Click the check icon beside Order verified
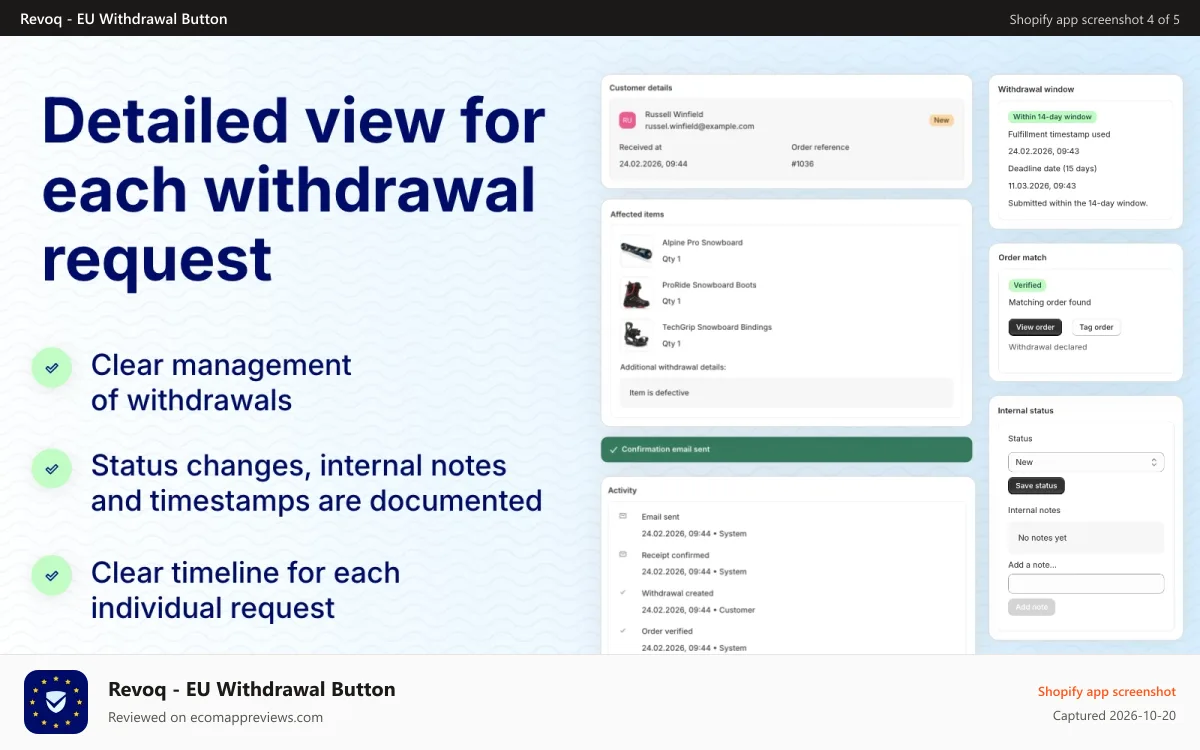 click(x=623, y=630)
